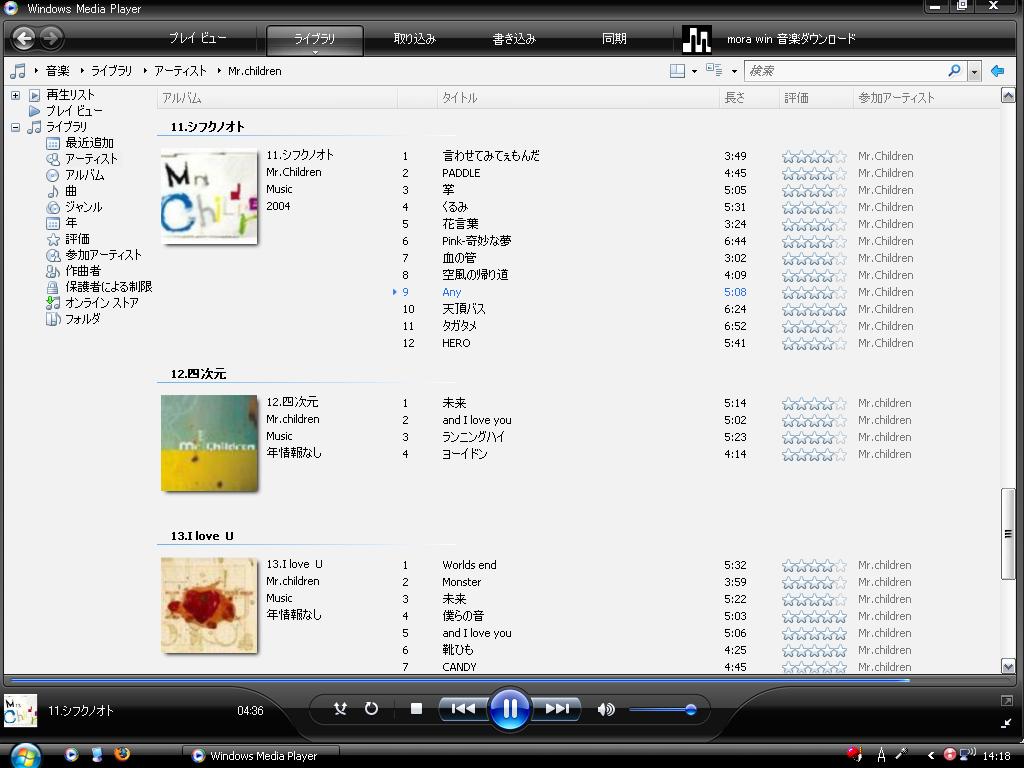The width and height of the screenshot is (1024, 768).
Task: Click the search magnifier icon
Action: click(954, 71)
